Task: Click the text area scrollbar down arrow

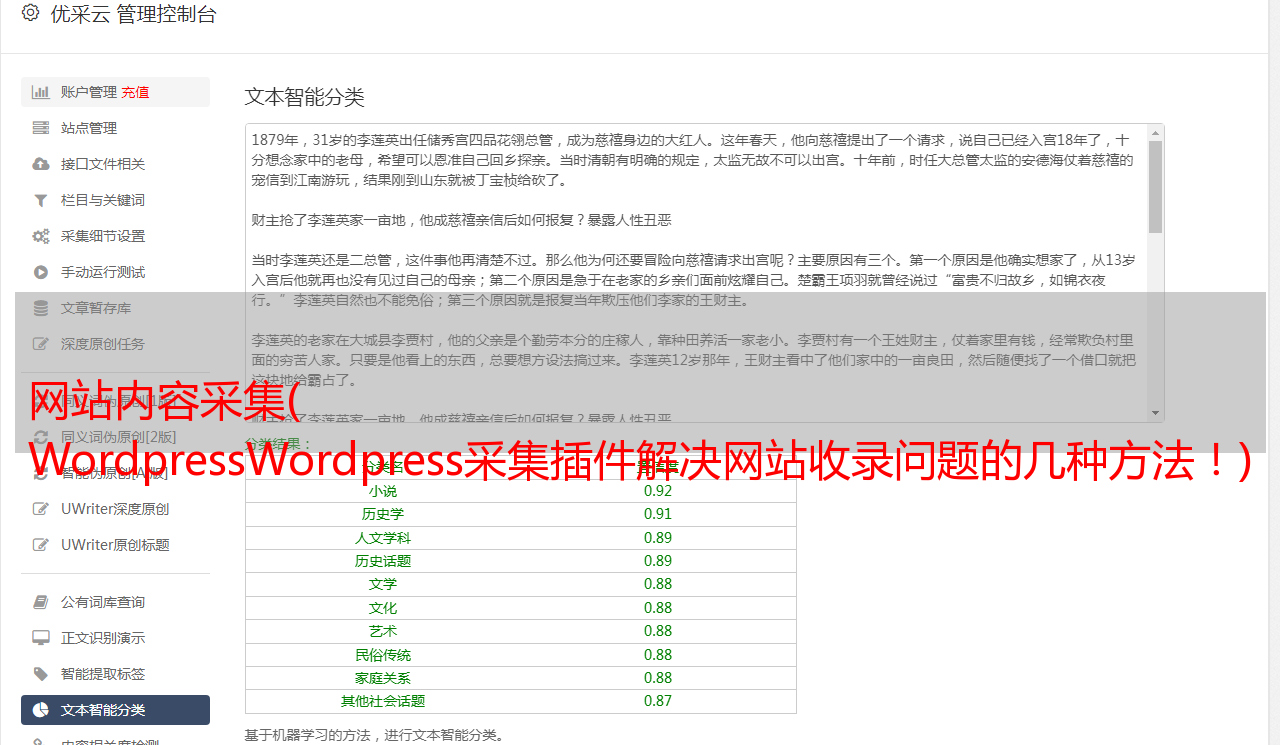Action: (x=1155, y=413)
